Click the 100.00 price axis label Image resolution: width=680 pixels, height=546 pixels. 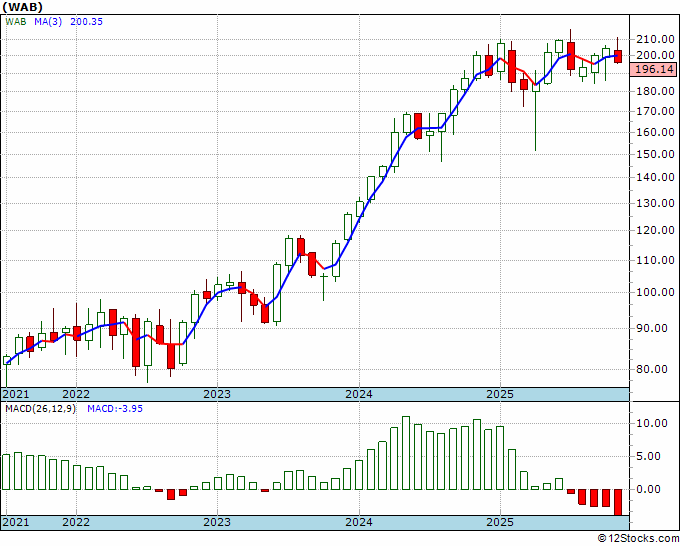(x=655, y=292)
